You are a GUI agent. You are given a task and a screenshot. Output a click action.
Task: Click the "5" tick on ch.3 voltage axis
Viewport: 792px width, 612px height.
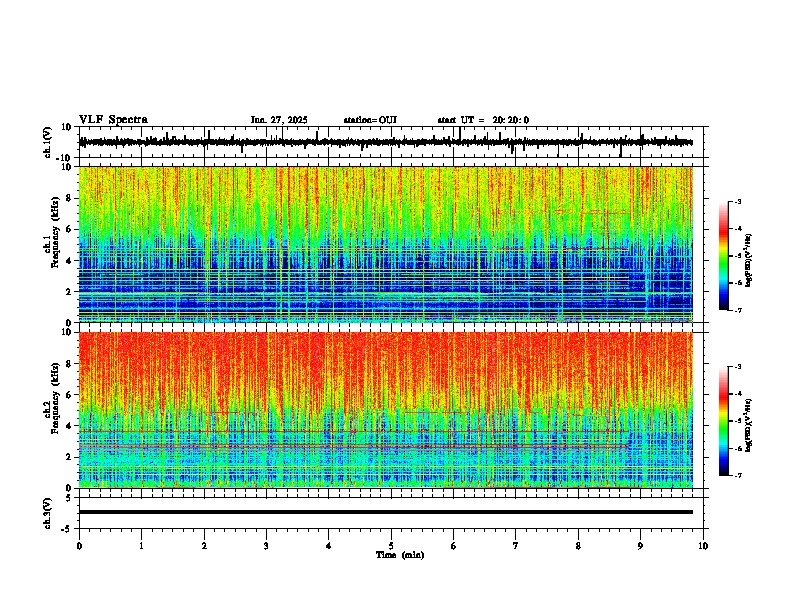[69, 498]
